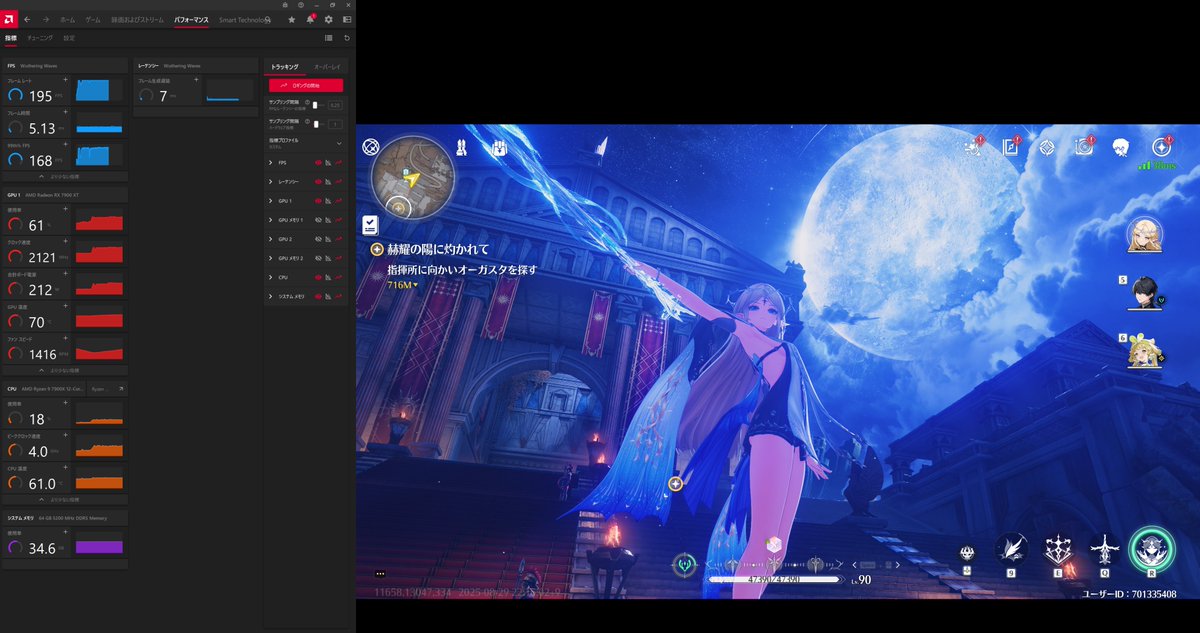The height and width of the screenshot is (633, 1200).
Task: Toggle GPU 1 visibility eye
Action: click(319, 200)
